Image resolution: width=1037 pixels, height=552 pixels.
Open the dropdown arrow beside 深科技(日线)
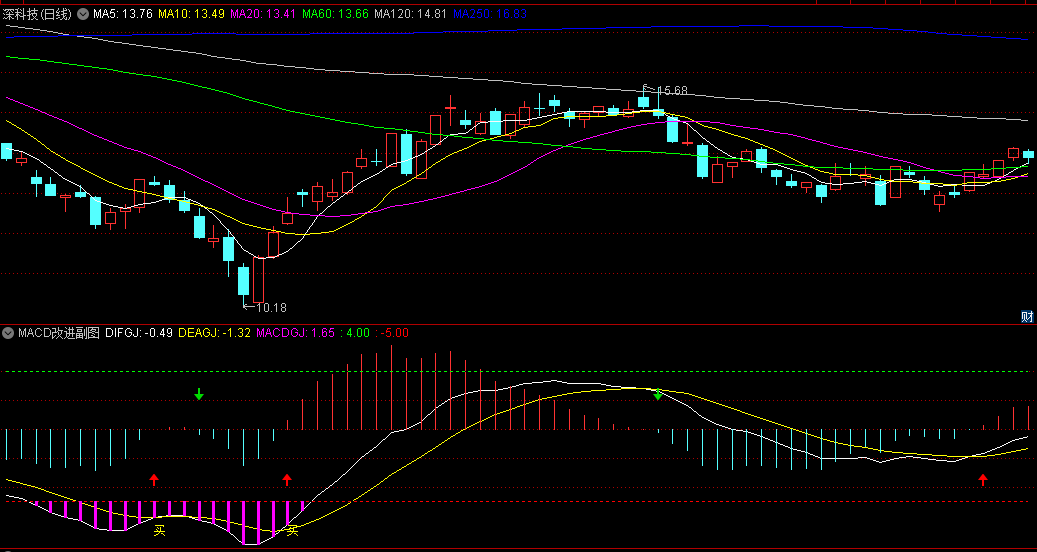tap(83, 14)
